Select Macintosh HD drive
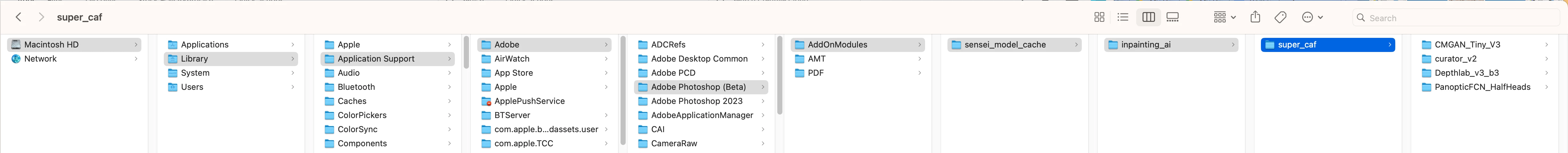This screenshot has height=153, width=1568. (74, 45)
